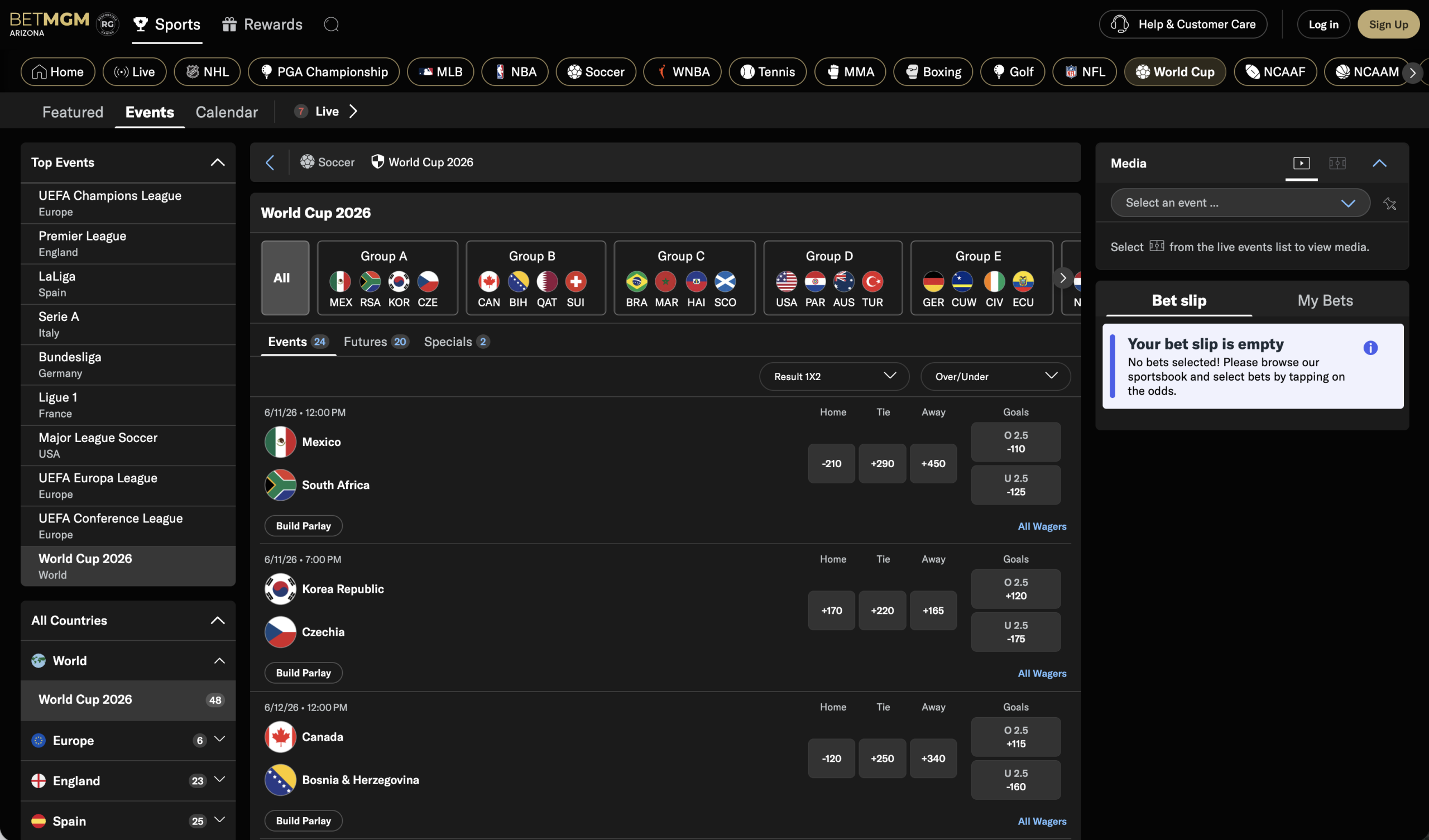Filter by Group E card
Viewport: 1429px width, 840px height.
(x=981, y=278)
